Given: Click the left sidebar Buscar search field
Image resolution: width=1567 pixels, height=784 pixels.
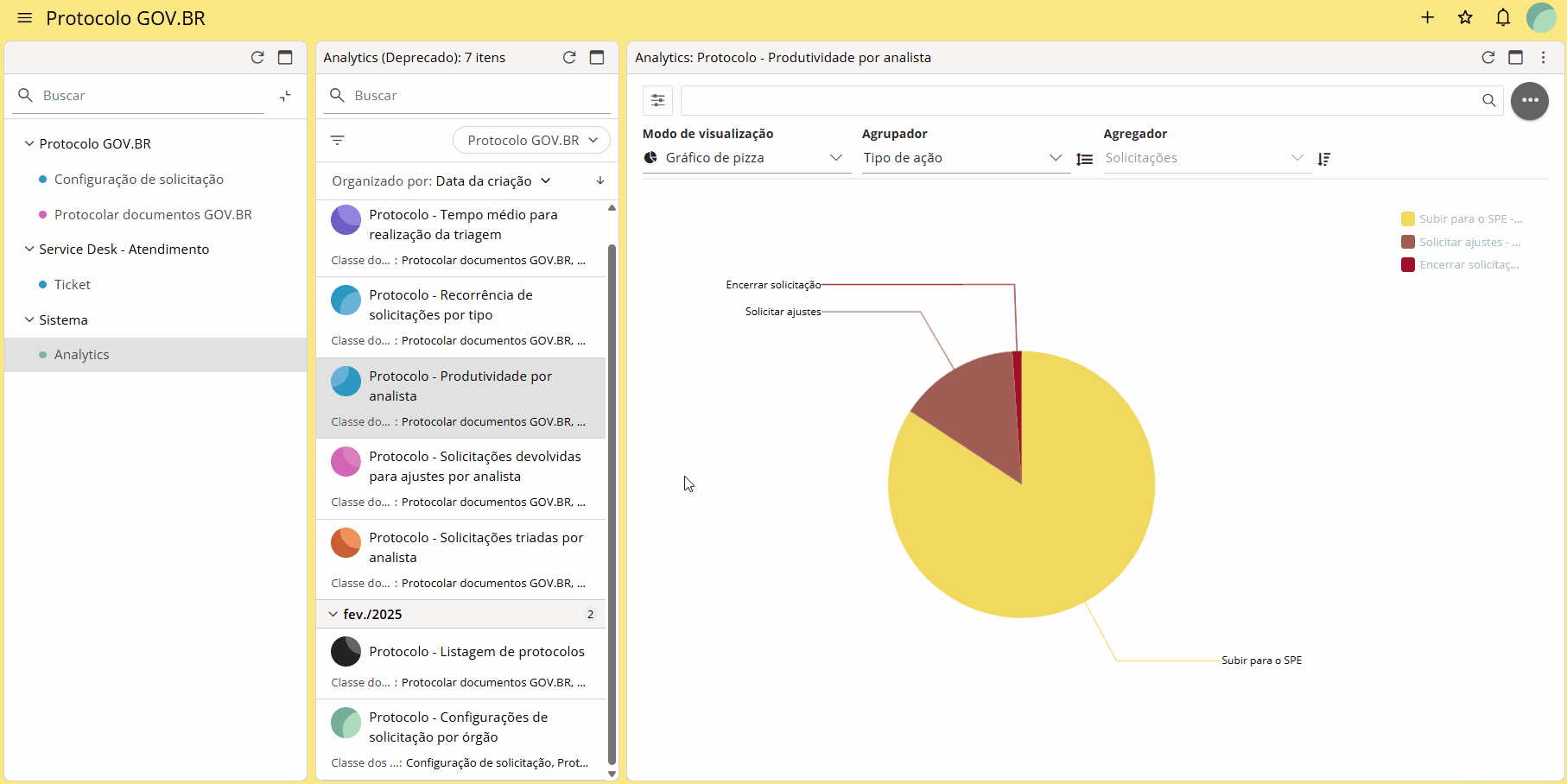Looking at the screenshot, I should point(151,96).
